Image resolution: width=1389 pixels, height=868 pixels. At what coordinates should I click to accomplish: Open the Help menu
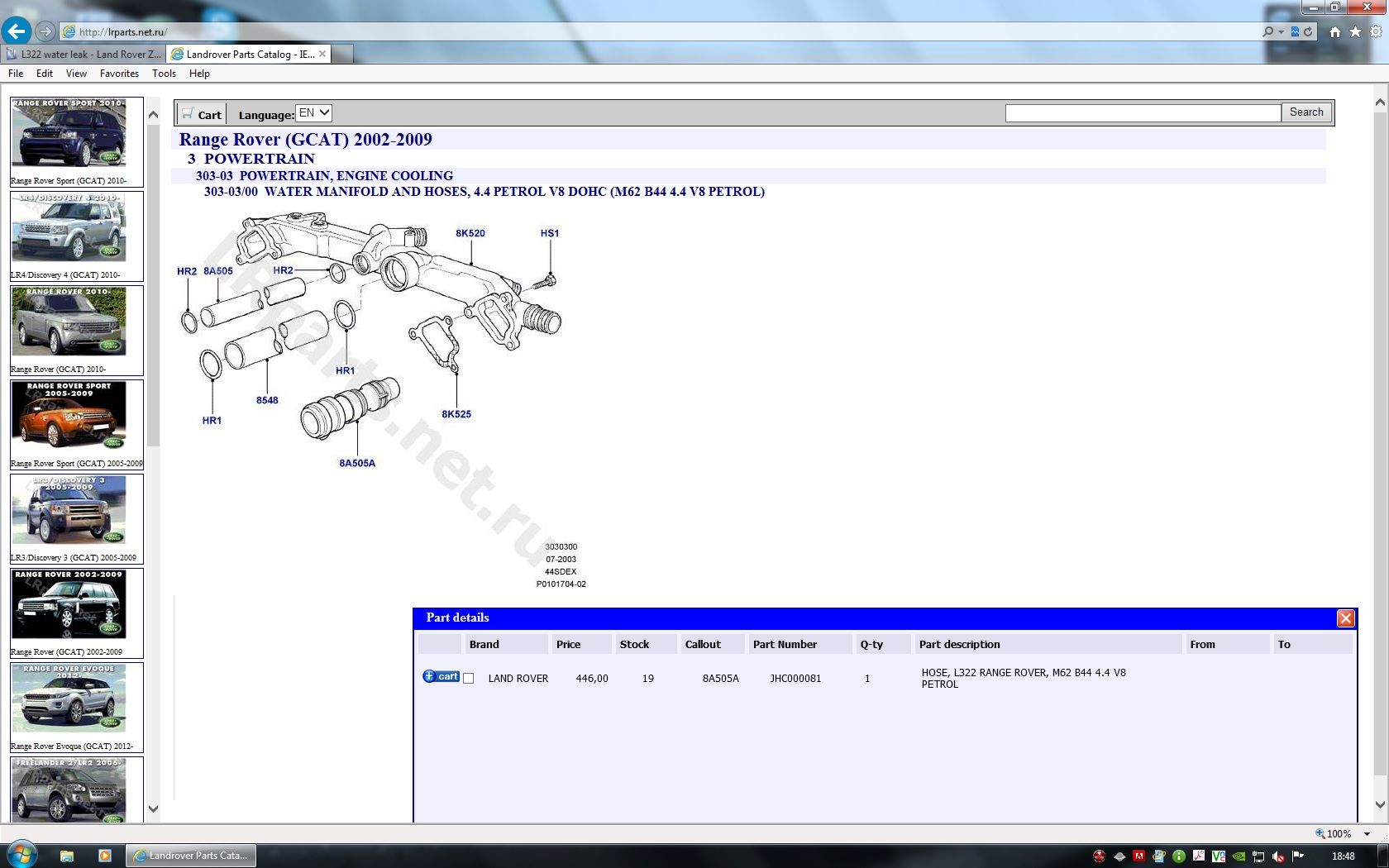pyautogui.click(x=199, y=74)
